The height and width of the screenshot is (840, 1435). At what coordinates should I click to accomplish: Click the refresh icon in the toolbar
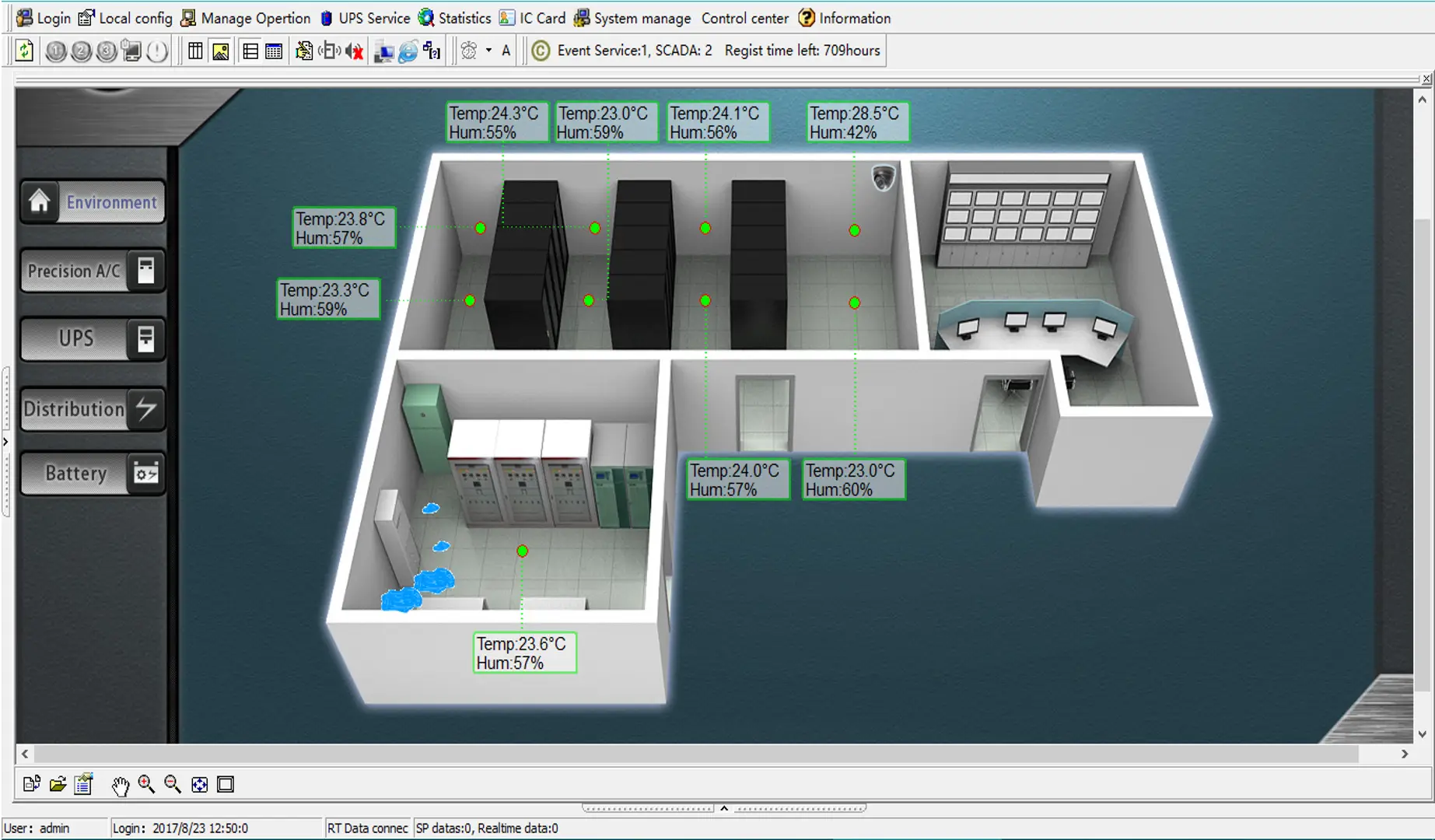pyautogui.click(x=24, y=51)
